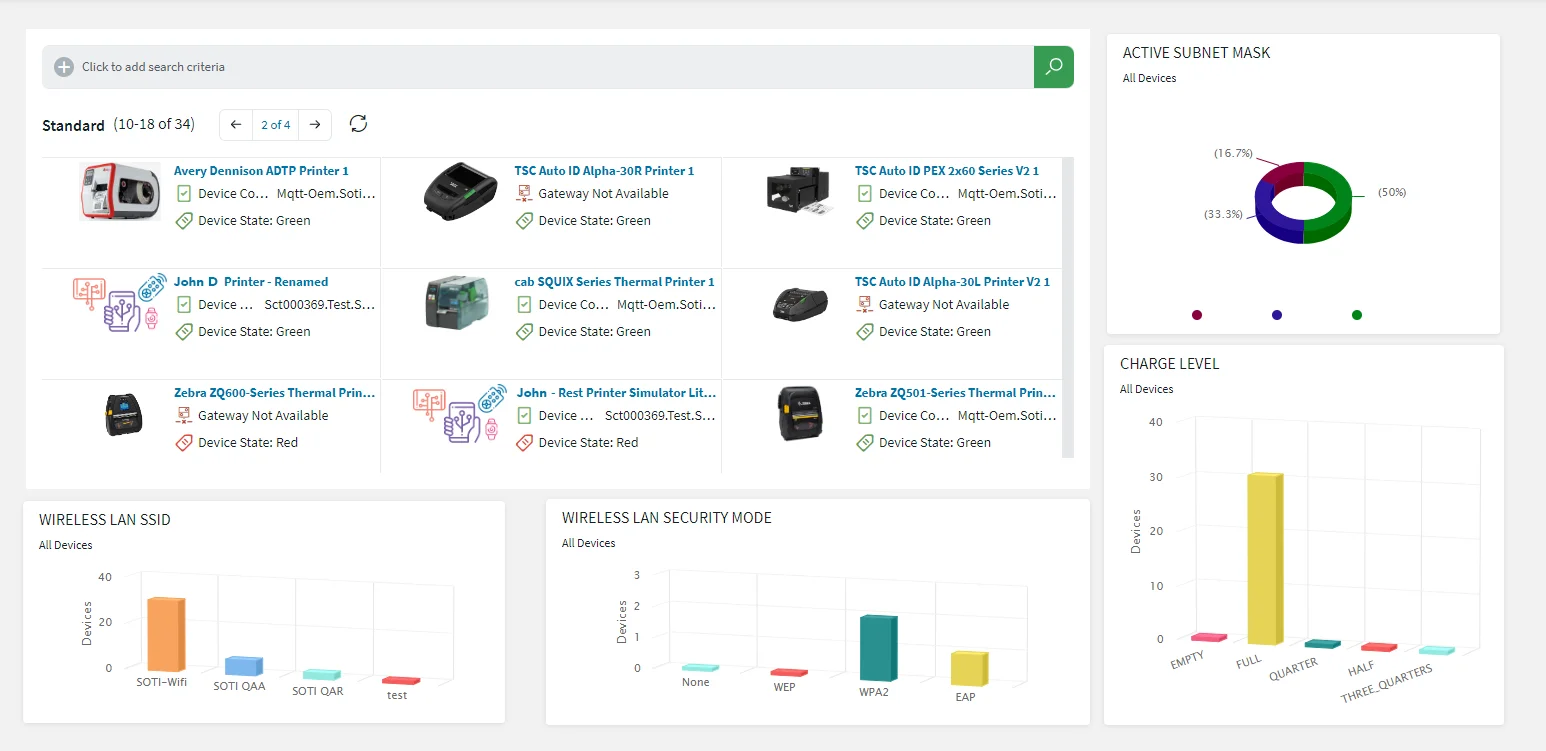Click green device state tag for cab SQUIX
Screen dimensions: 1546x751
click(524, 332)
